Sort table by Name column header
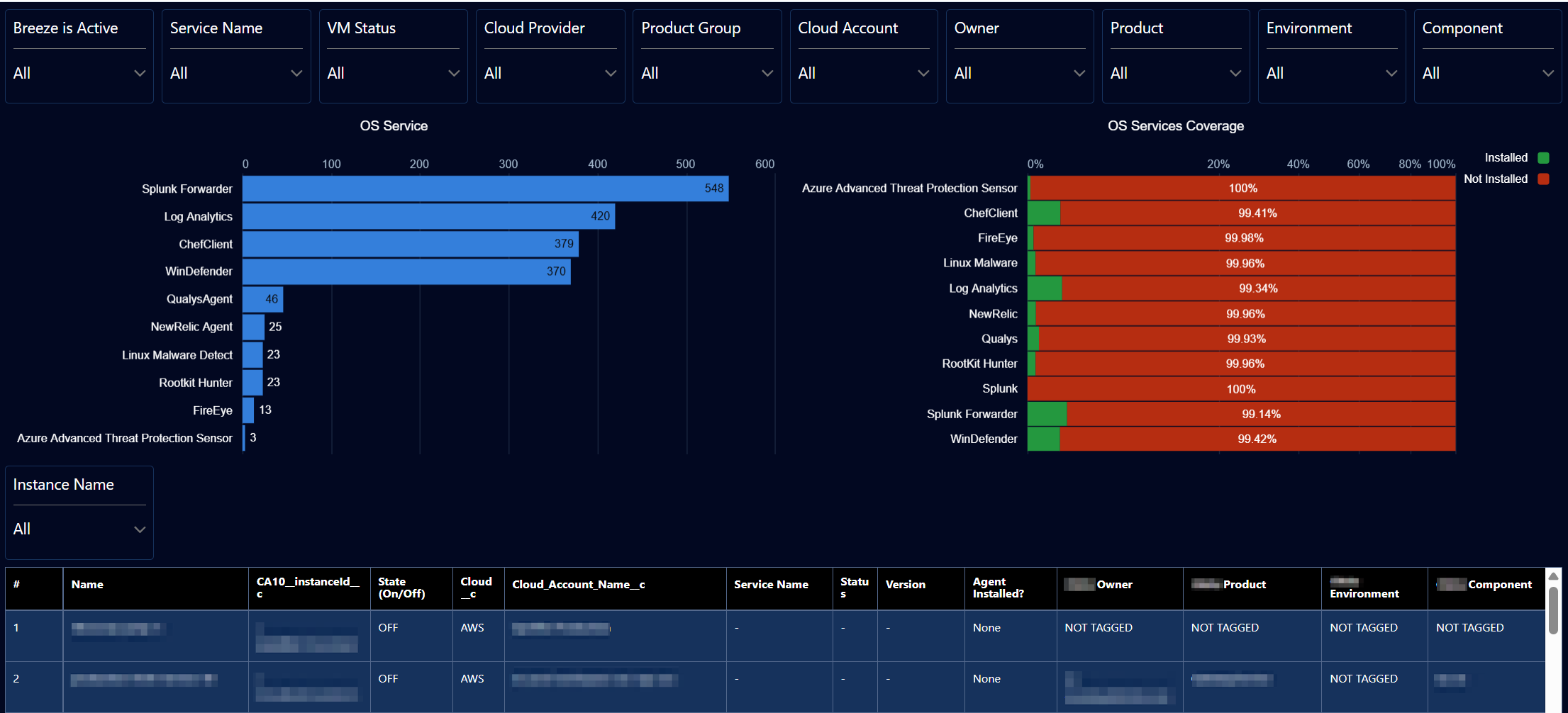This screenshot has width=1568, height=713. point(155,588)
